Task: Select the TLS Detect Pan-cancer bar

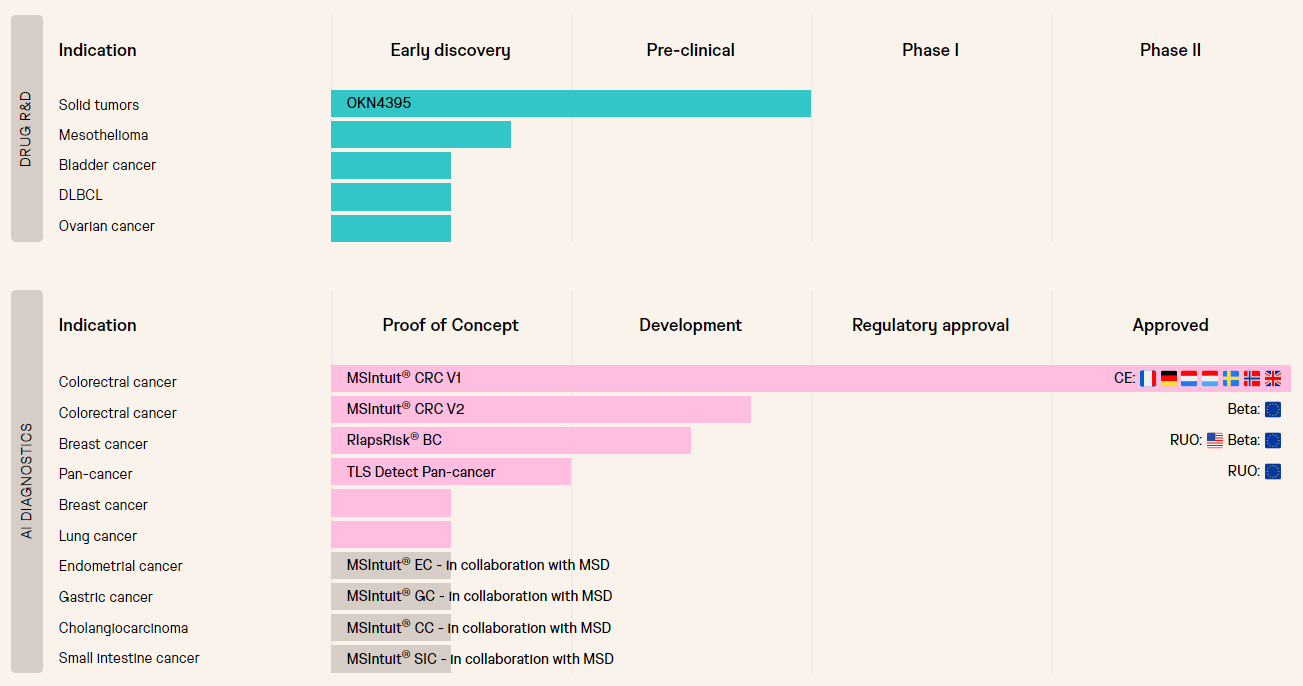Action: pyautogui.click(x=451, y=471)
